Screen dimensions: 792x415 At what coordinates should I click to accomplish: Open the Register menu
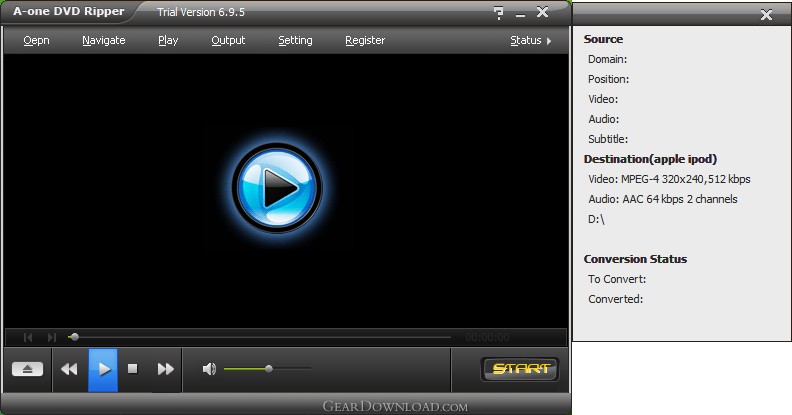tap(365, 40)
